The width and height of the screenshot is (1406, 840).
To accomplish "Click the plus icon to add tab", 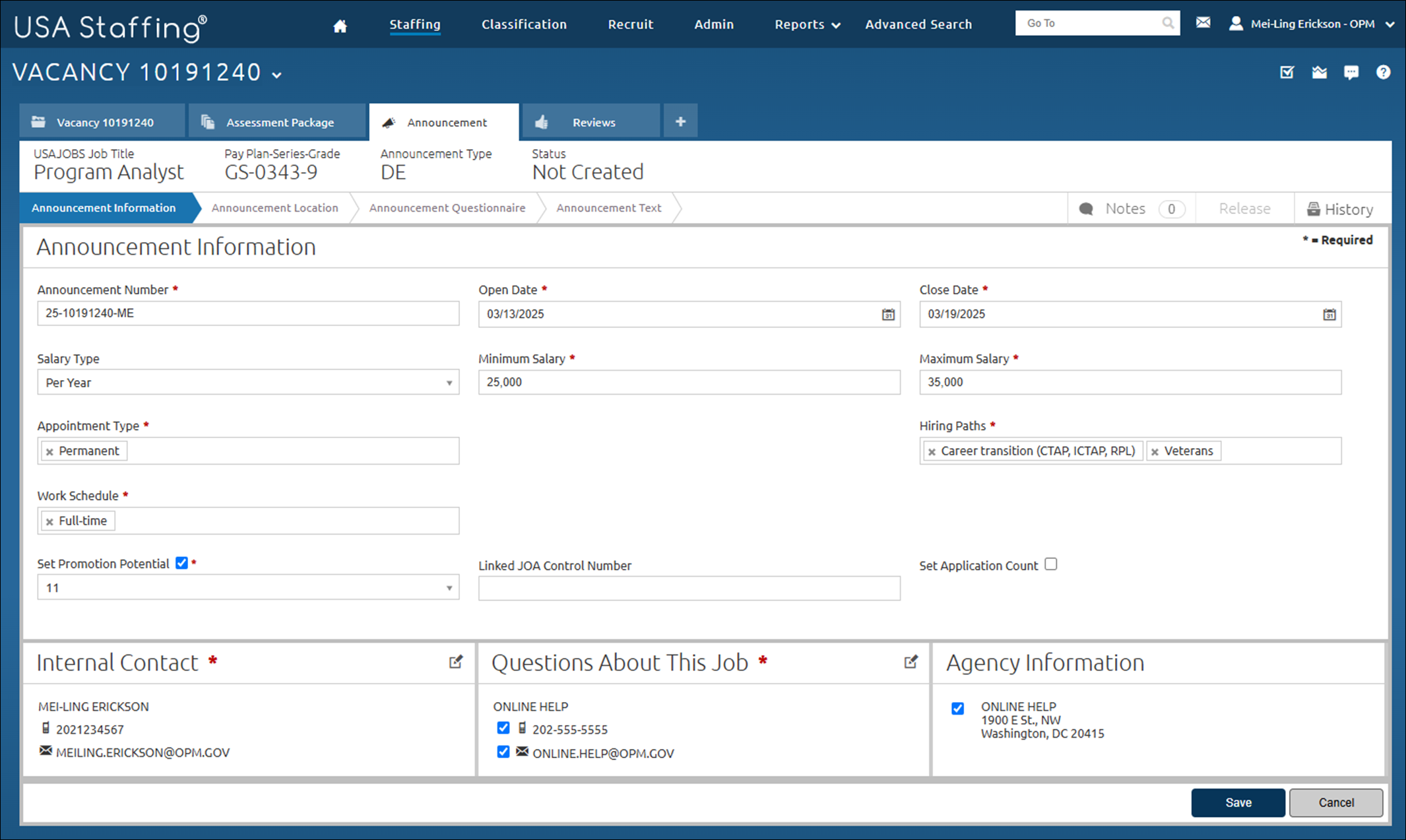I will click(x=680, y=121).
